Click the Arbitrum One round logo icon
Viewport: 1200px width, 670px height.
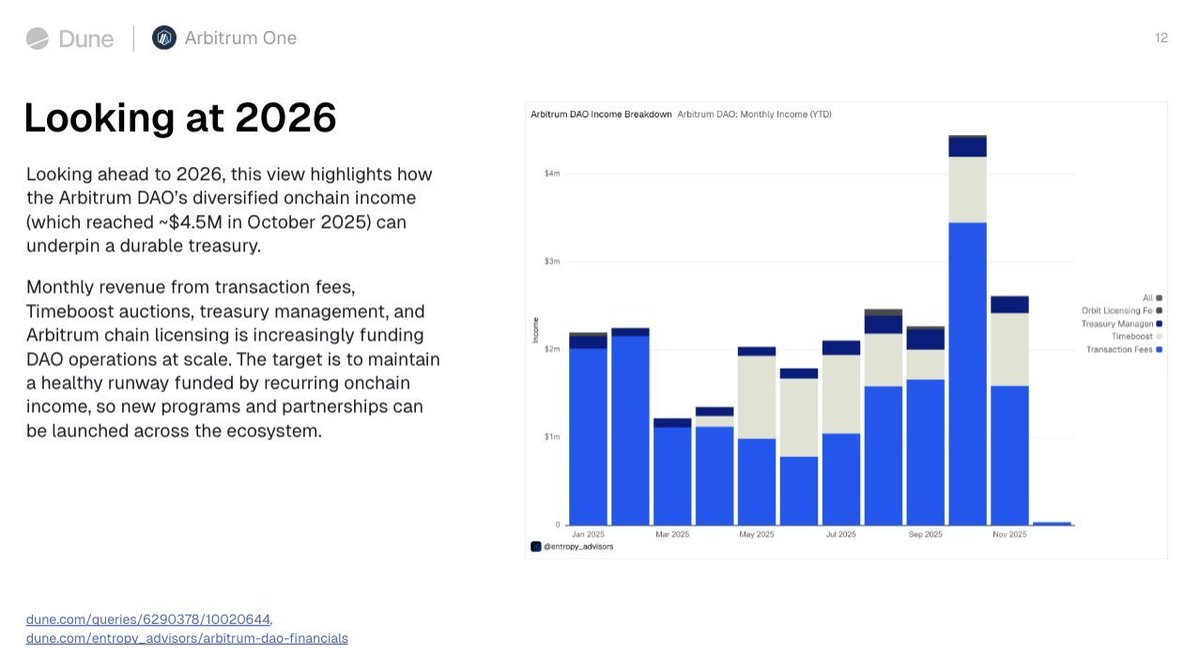click(x=164, y=38)
